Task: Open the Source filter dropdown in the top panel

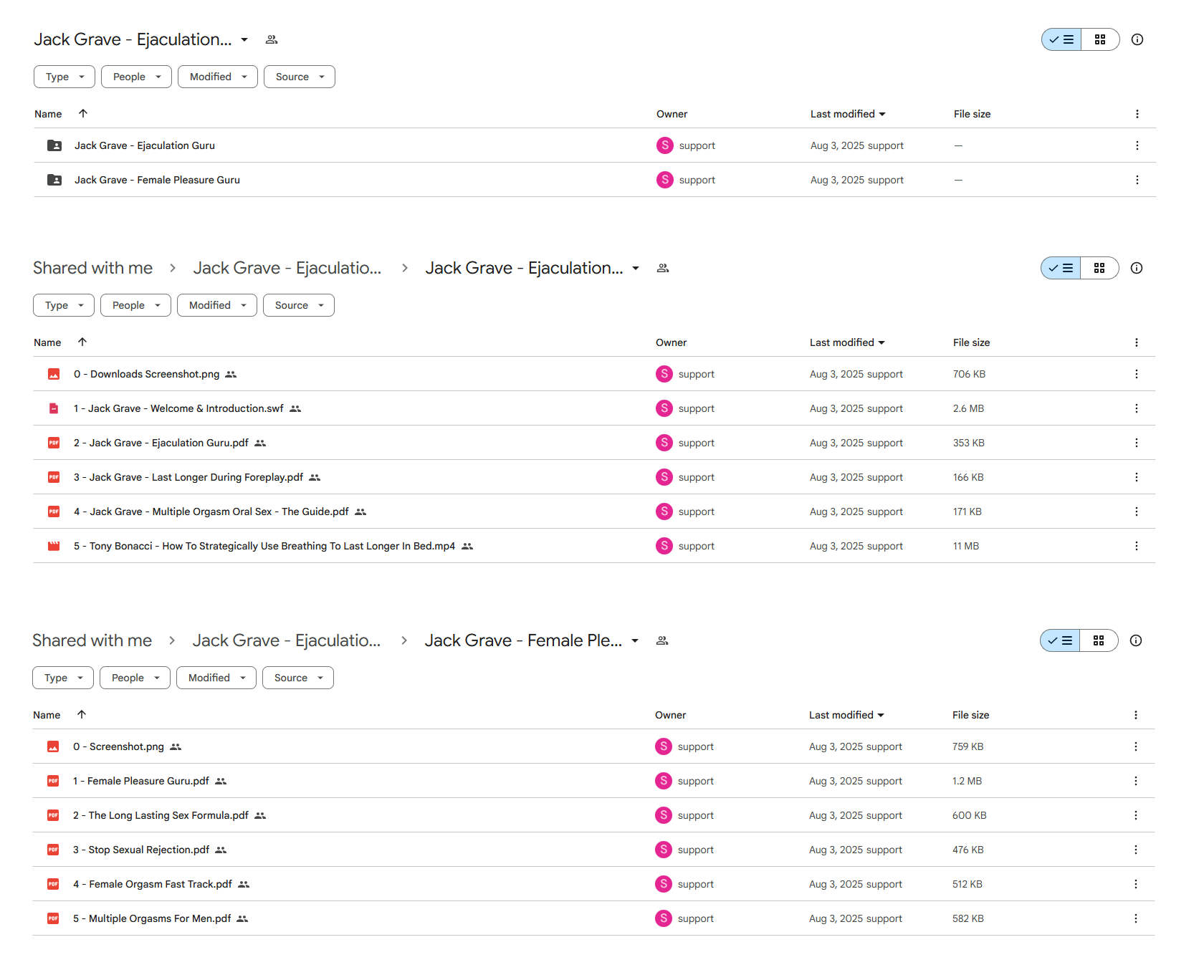Action: 300,77
